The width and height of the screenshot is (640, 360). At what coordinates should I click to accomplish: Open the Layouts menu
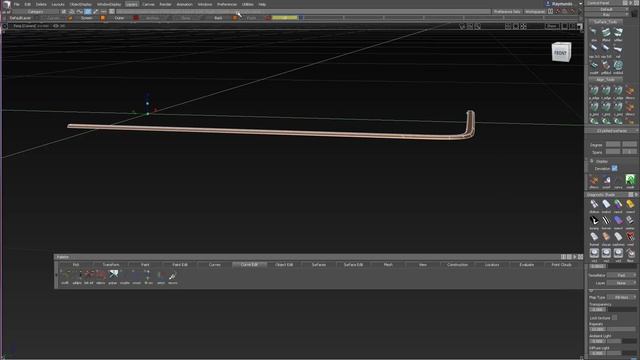[58, 4]
